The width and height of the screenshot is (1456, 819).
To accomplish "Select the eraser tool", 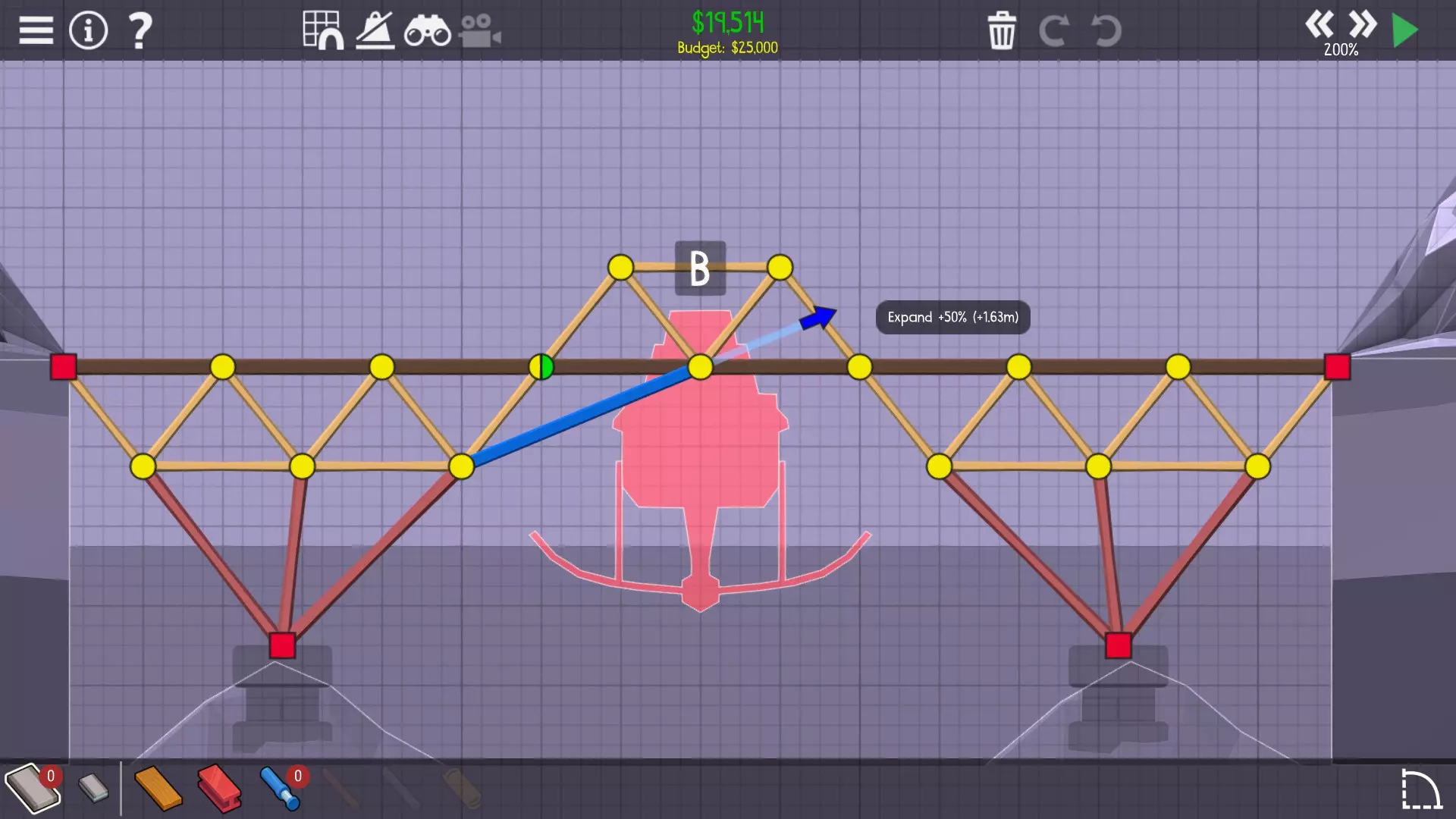I will (94, 789).
